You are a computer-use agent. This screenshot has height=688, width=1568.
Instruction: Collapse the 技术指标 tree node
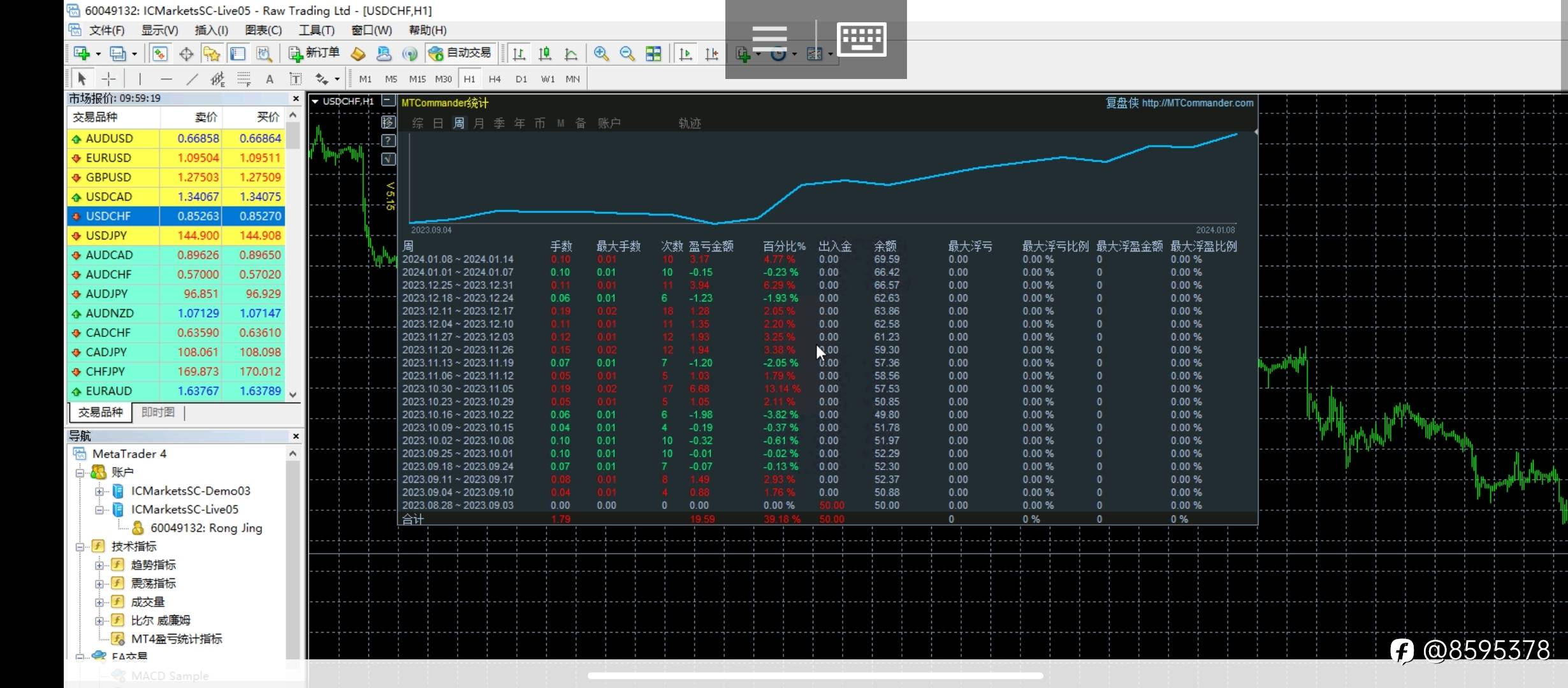pos(80,547)
